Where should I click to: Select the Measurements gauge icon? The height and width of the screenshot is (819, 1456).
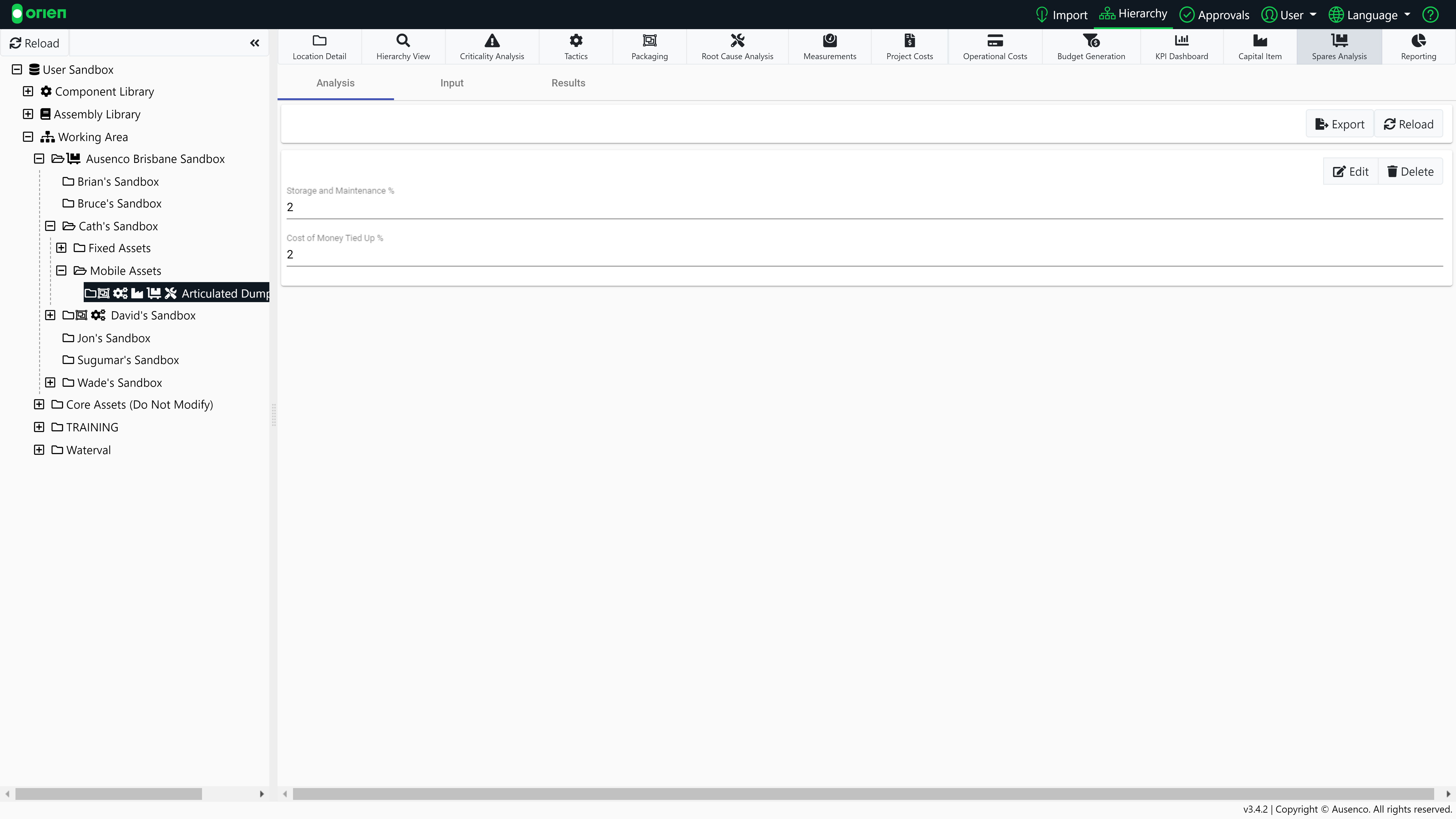click(x=829, y=41)
